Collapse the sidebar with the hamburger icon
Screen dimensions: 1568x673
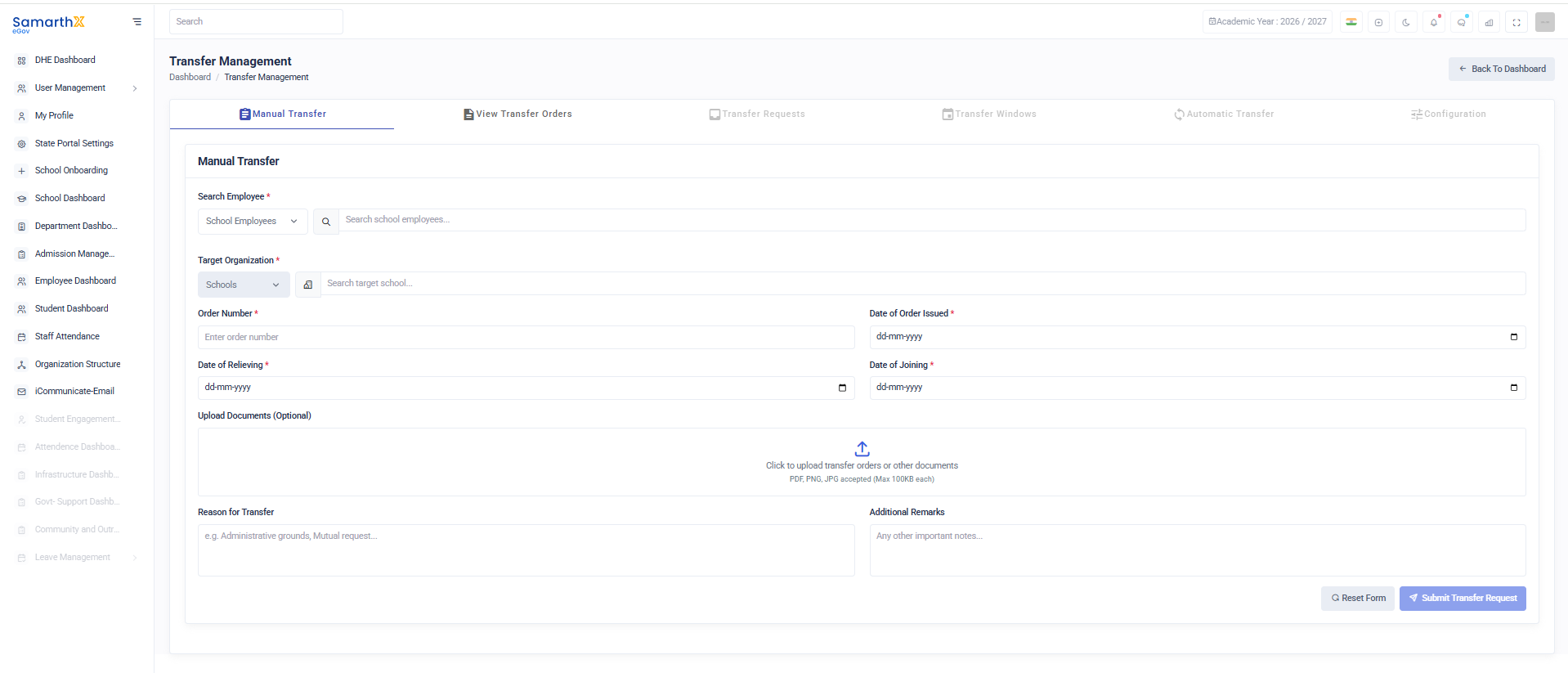click(x=137, y=22)
